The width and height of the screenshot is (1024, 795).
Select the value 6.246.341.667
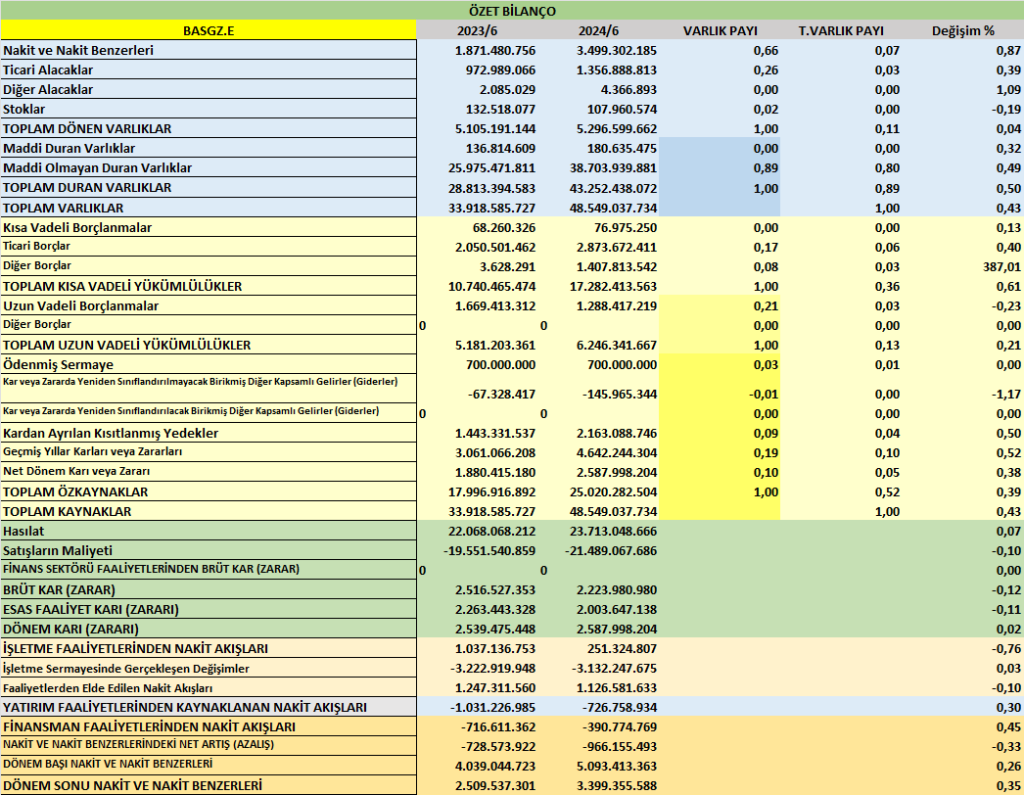click(x=616, y=345)
